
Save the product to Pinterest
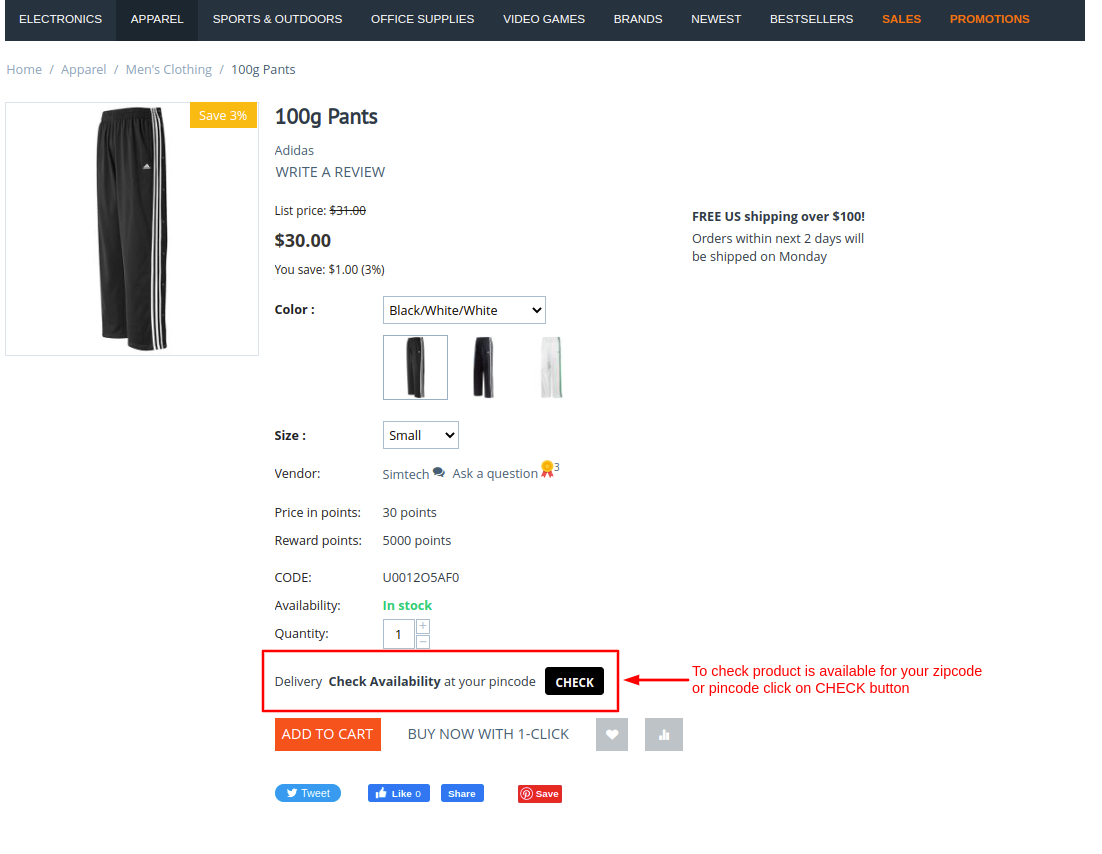coord(540,794)
